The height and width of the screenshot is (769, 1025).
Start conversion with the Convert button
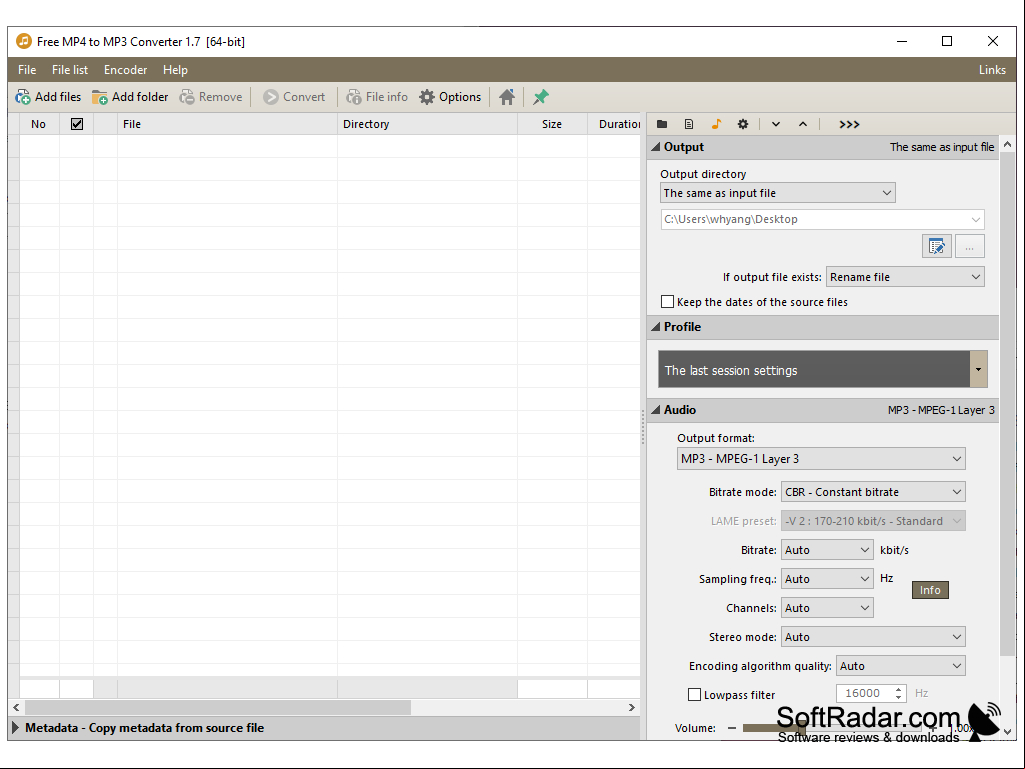pos(294,97)
